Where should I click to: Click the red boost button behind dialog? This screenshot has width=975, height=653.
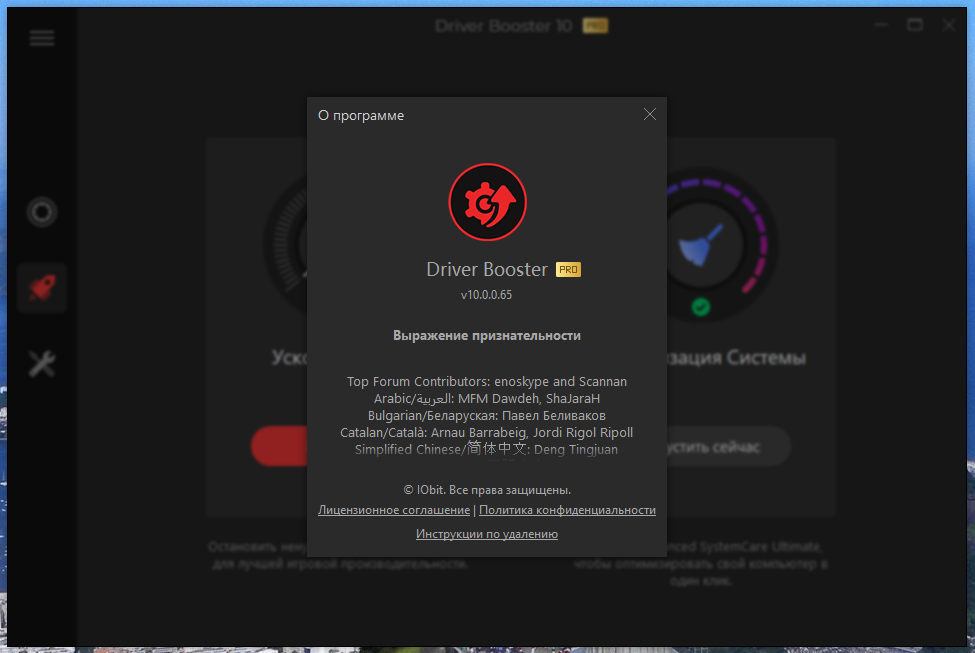pyautogui.click(x=279, y=446)
